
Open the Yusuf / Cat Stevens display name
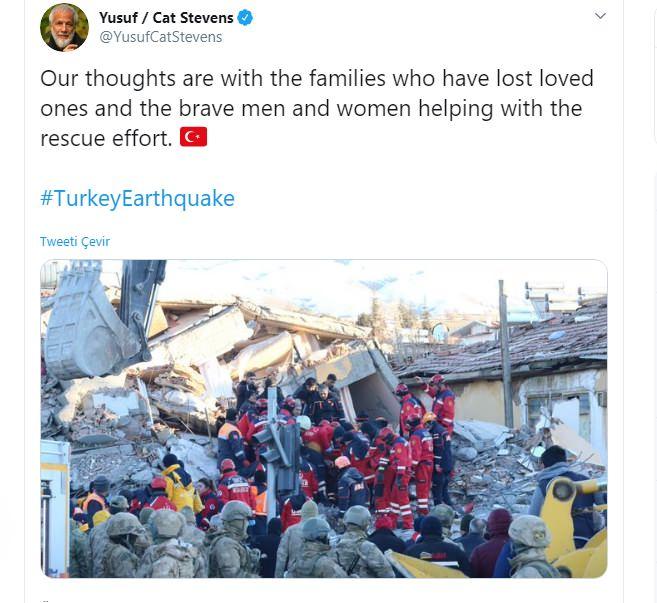pyautogui.click(x=166, y=18)
